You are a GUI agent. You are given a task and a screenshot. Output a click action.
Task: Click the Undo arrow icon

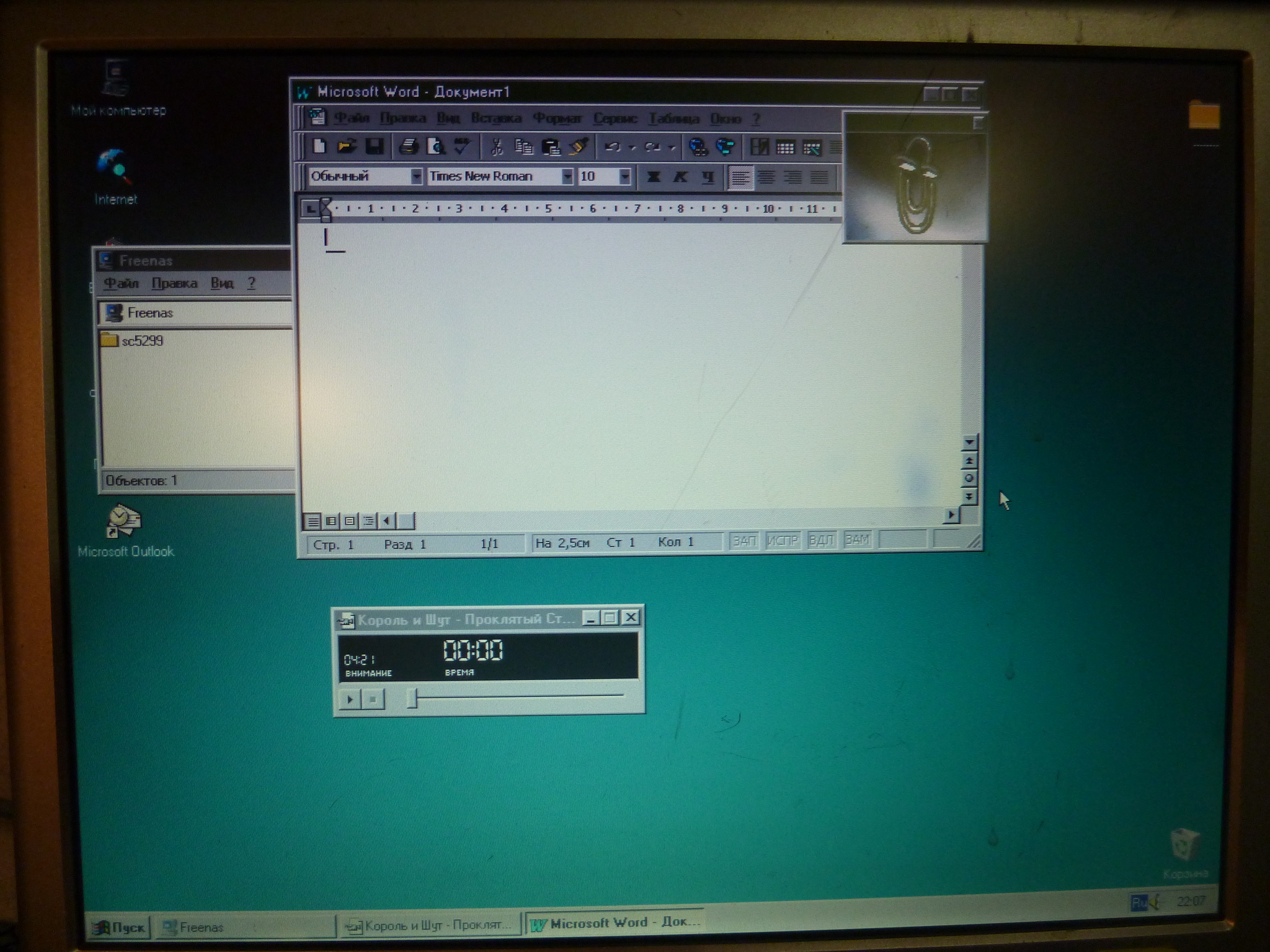click(x=613, y=147)
